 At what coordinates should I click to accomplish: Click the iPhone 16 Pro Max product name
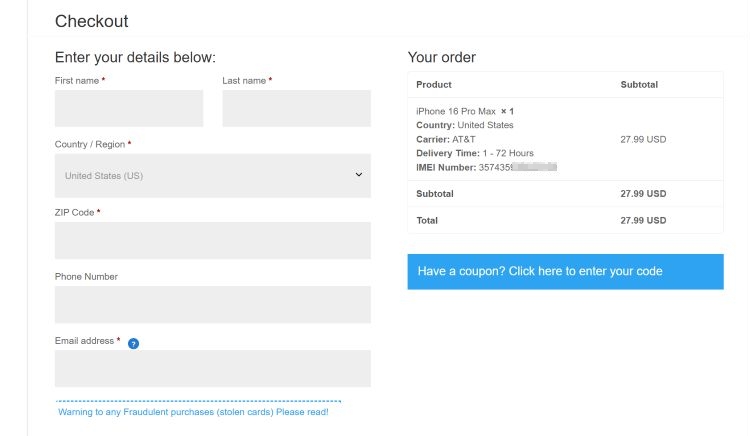(x=457, y=111)
